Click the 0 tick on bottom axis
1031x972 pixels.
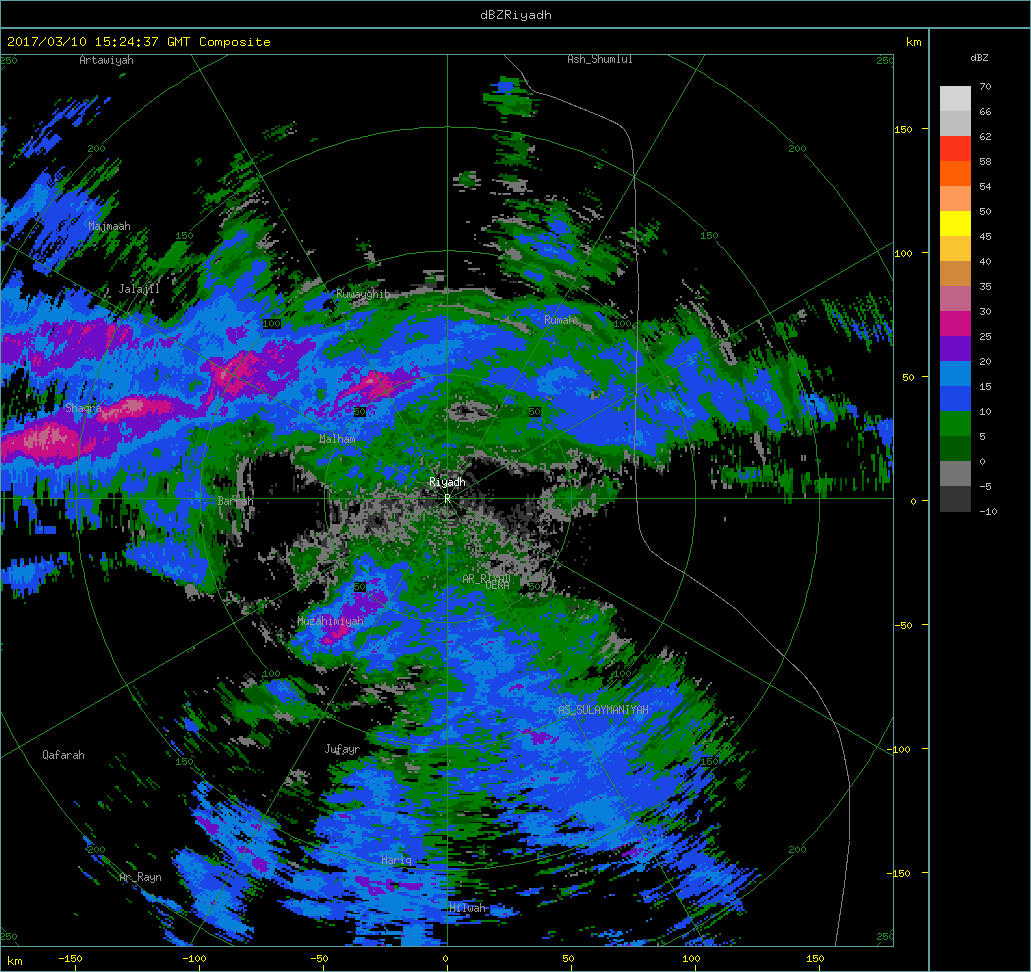coord(445,959)
